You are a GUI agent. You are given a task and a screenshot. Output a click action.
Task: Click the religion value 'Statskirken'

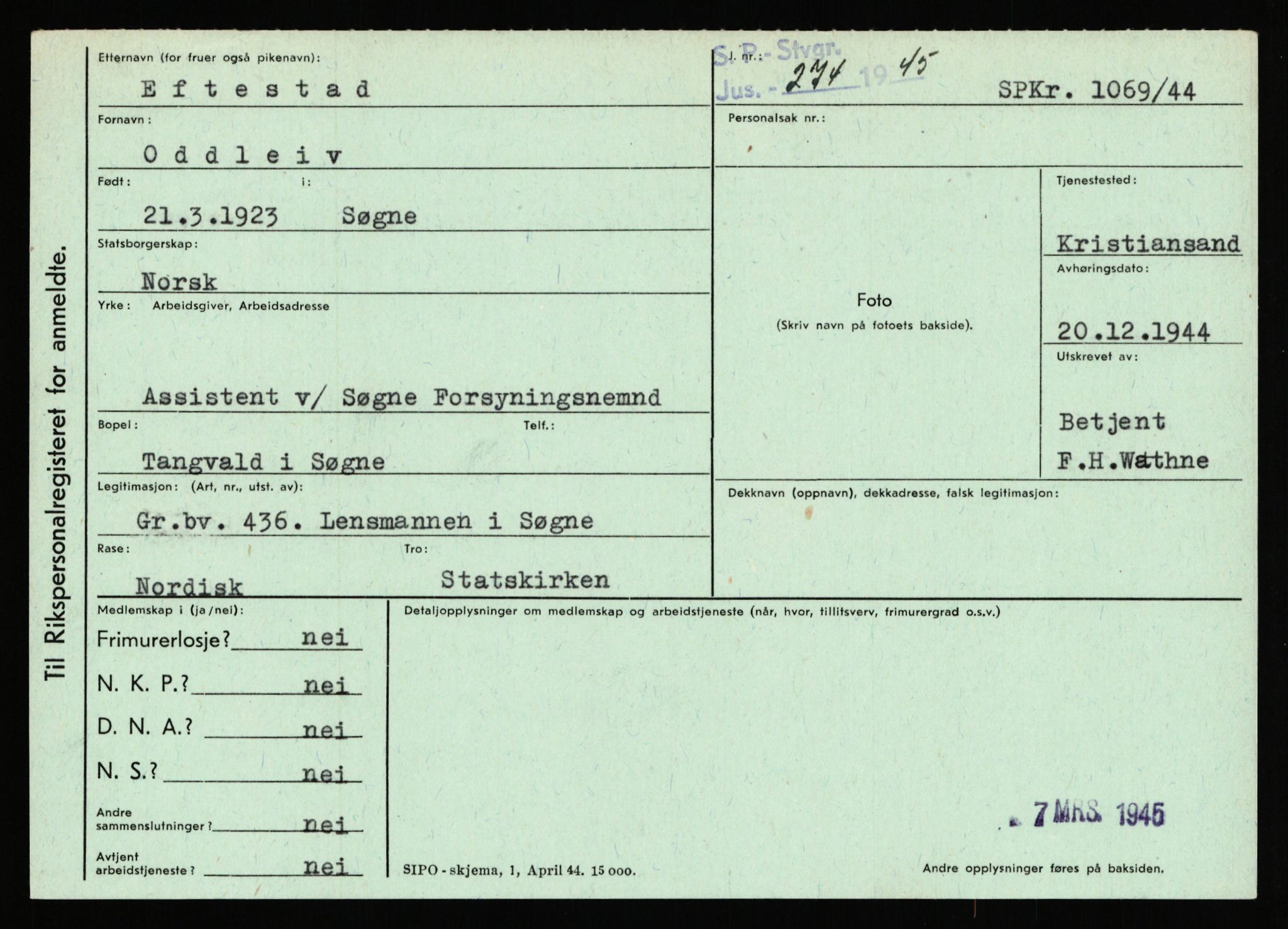525,580
